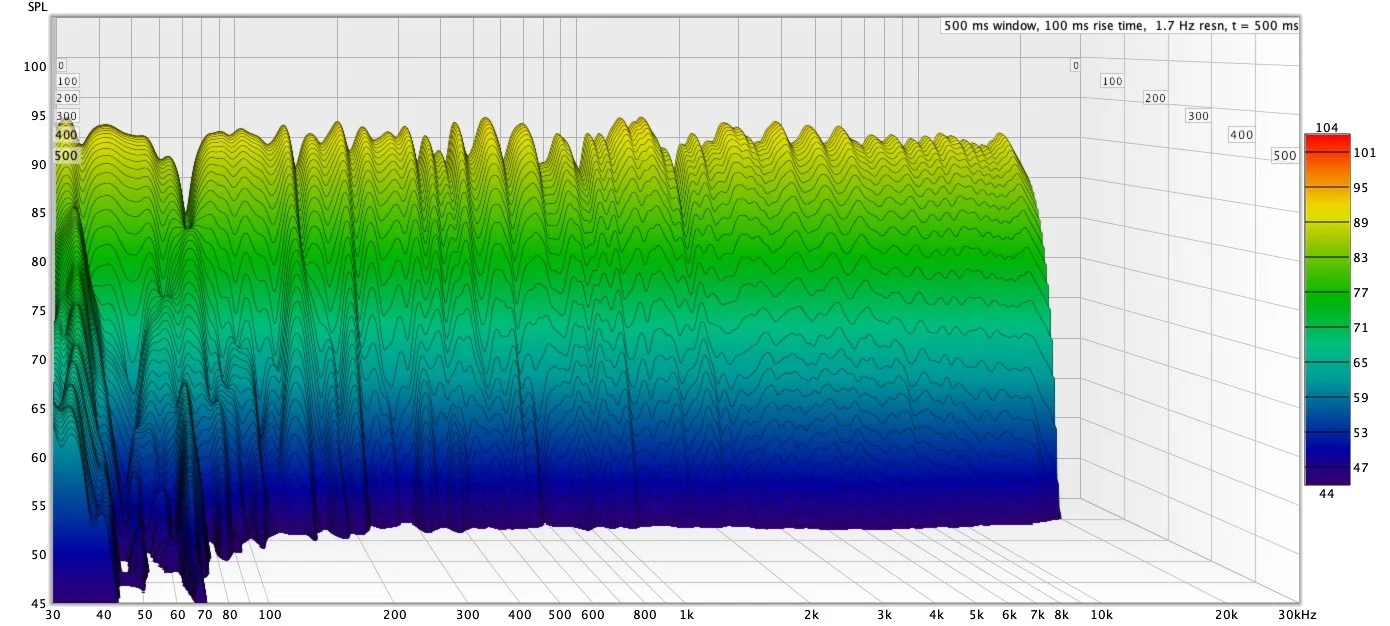The image size is (1390, 626).
Task: Click the 5k frequency axis label
Action: [x=977, y=615]
